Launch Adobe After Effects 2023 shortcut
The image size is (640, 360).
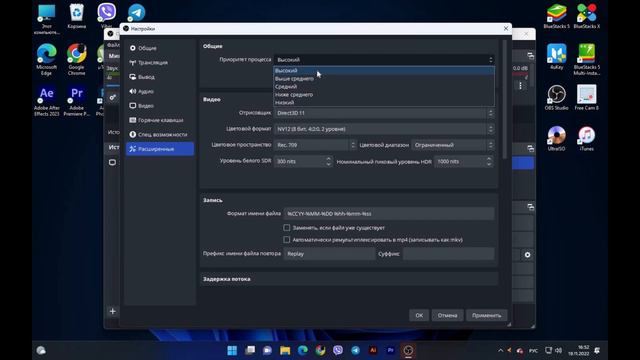[47, 101]
